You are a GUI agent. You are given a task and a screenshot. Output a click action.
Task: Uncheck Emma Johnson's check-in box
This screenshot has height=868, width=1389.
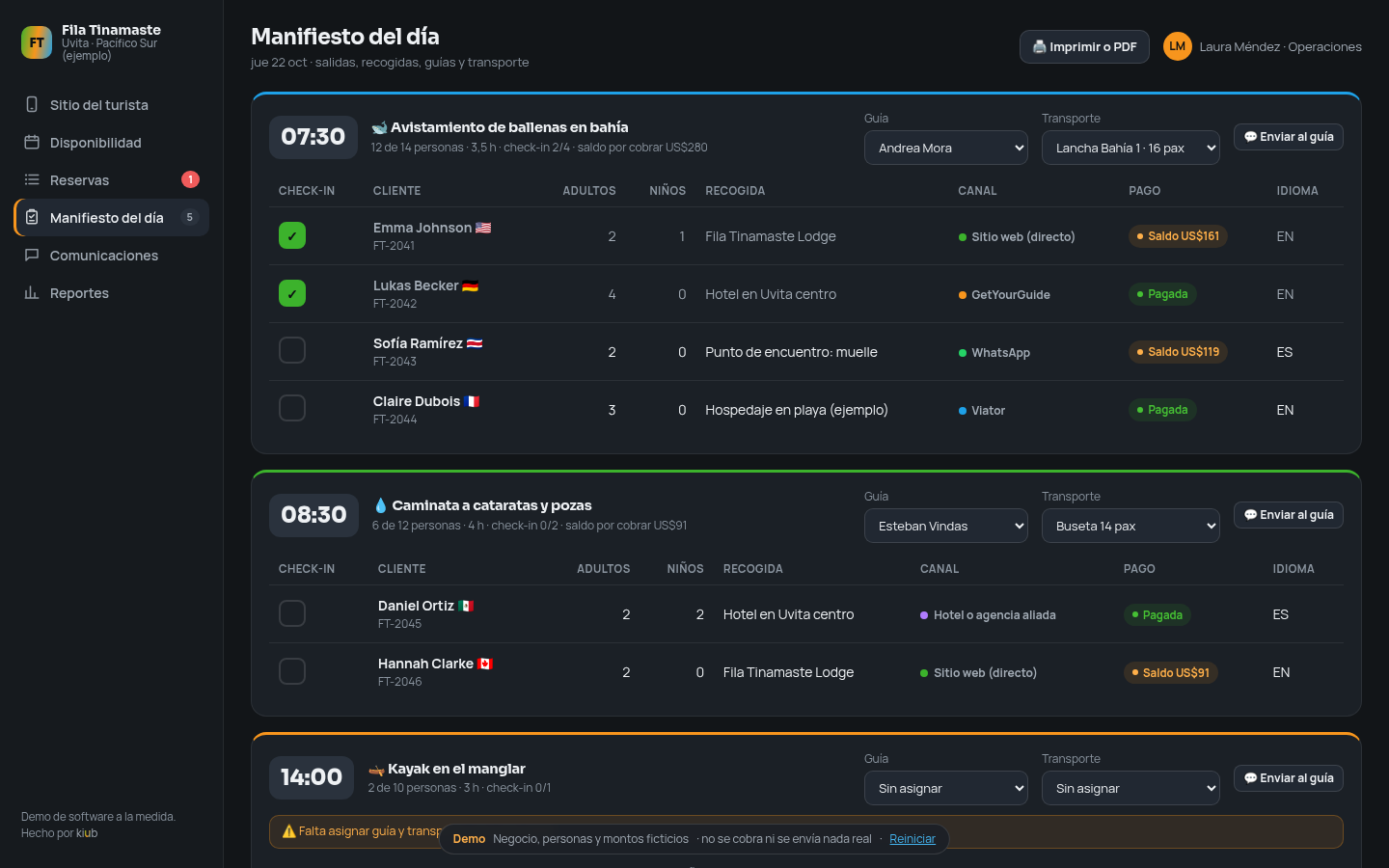292,235
